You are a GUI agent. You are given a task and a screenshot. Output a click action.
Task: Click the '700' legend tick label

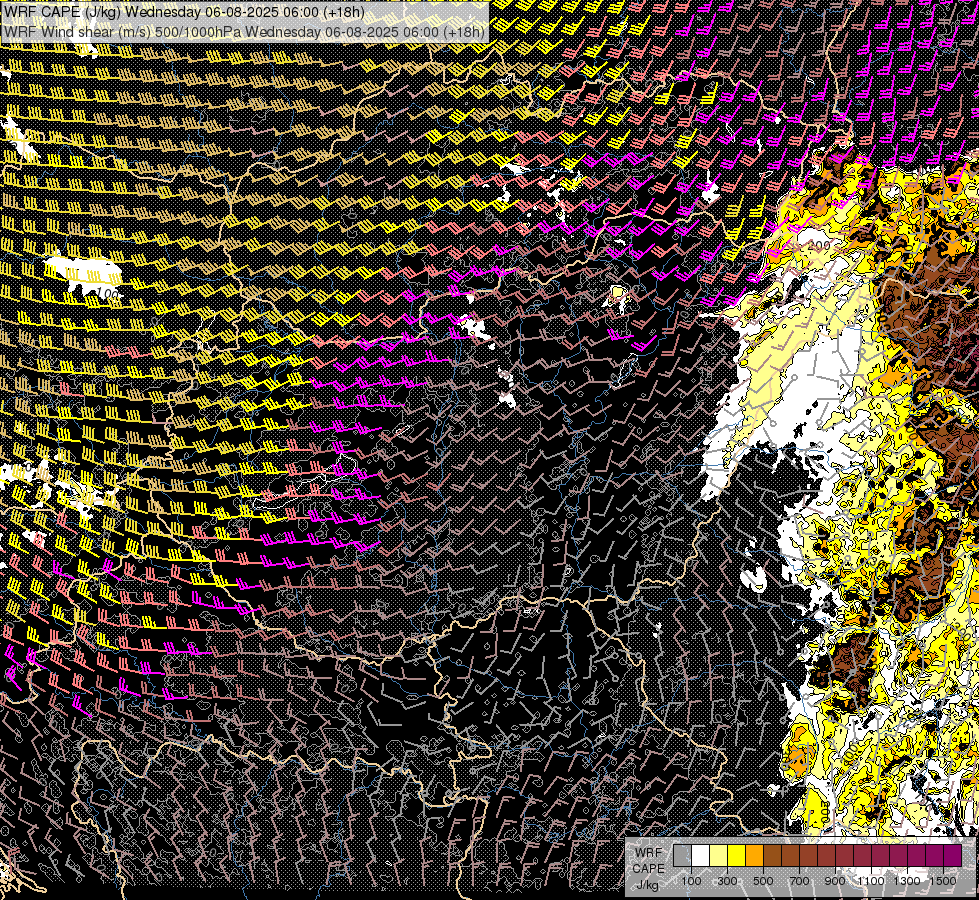click(799, 881)
